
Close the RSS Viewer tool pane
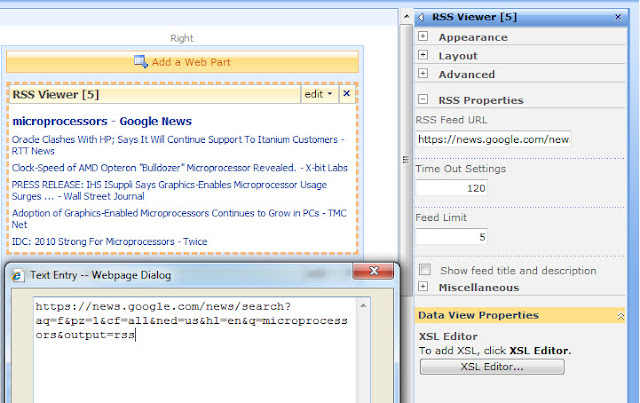(618, 17)
